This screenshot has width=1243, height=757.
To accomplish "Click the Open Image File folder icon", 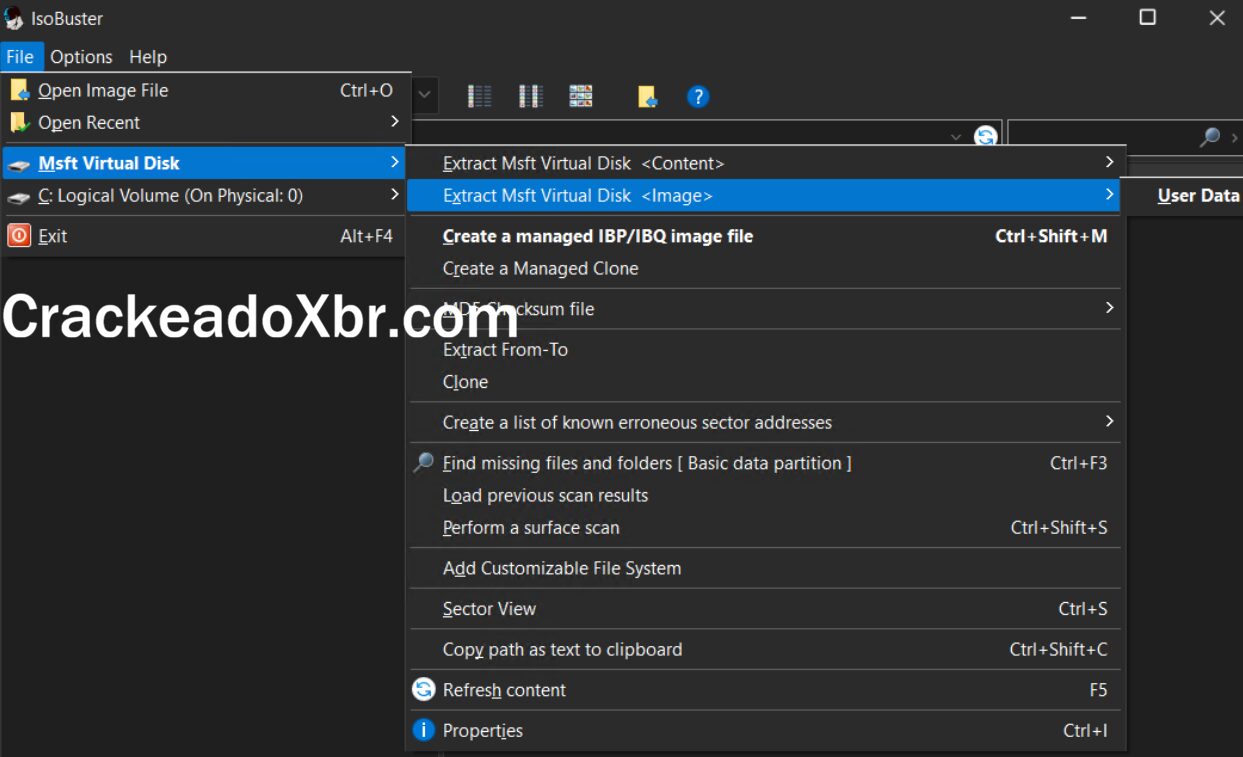I will pyautogui.click(x=19, y=90).
